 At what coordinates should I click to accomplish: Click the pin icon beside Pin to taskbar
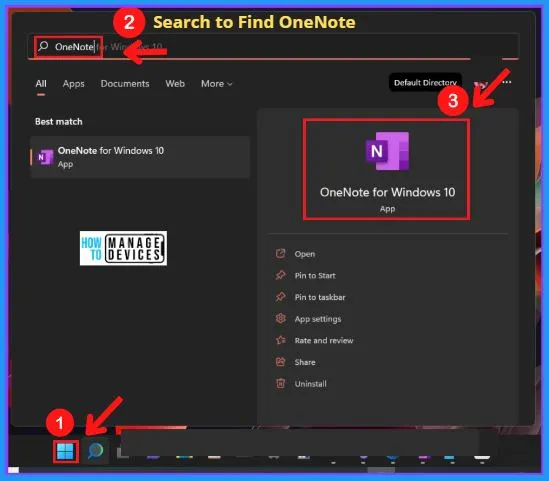[280, 297]
